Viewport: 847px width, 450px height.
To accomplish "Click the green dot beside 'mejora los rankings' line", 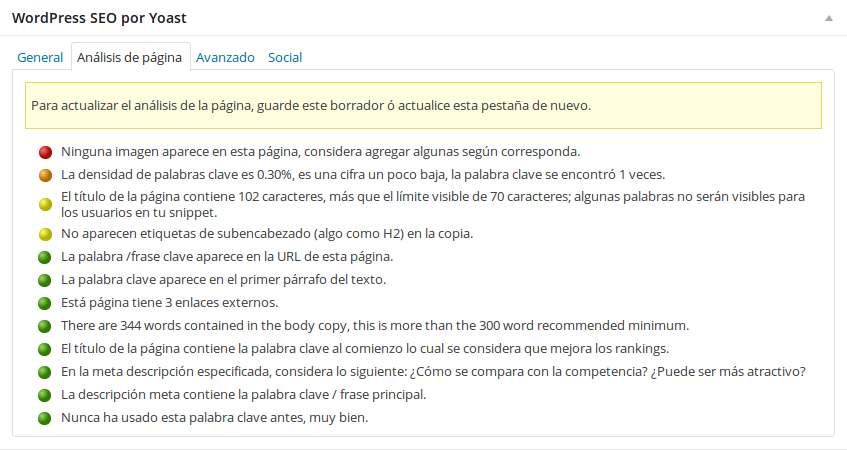I will (x=45, y=349).
